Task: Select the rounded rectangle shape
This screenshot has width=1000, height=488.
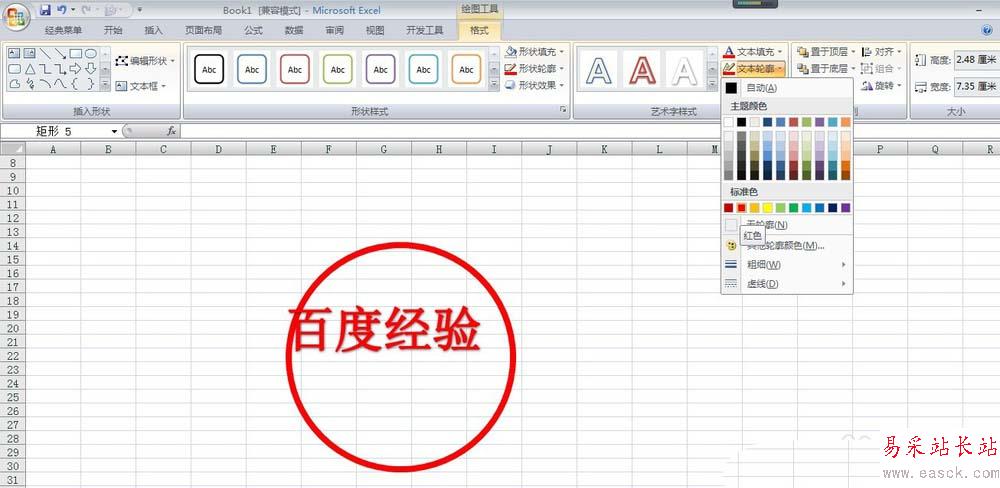Action: (14, 68)
